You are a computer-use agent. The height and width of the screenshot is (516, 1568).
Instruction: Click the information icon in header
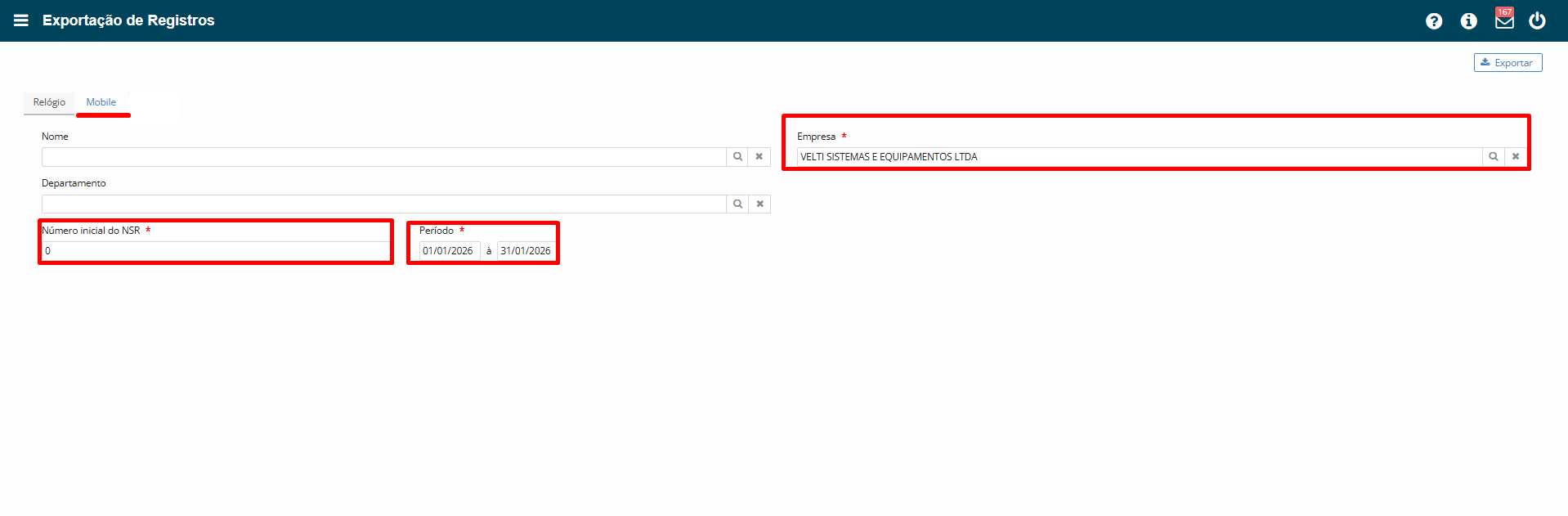[x=1469, y=21]
